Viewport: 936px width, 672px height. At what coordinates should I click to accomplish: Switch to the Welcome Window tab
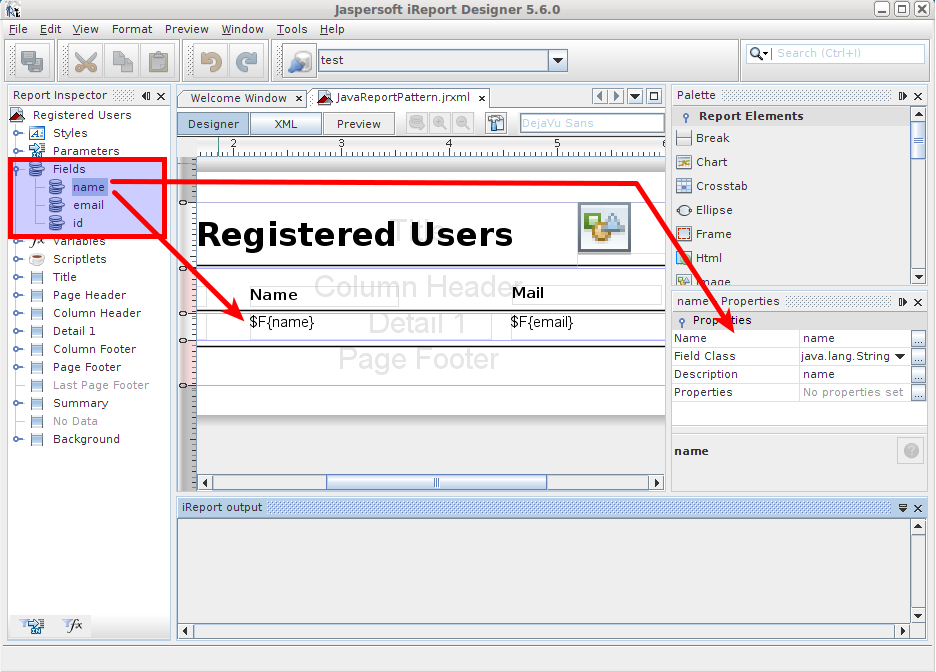click(238, 98)
